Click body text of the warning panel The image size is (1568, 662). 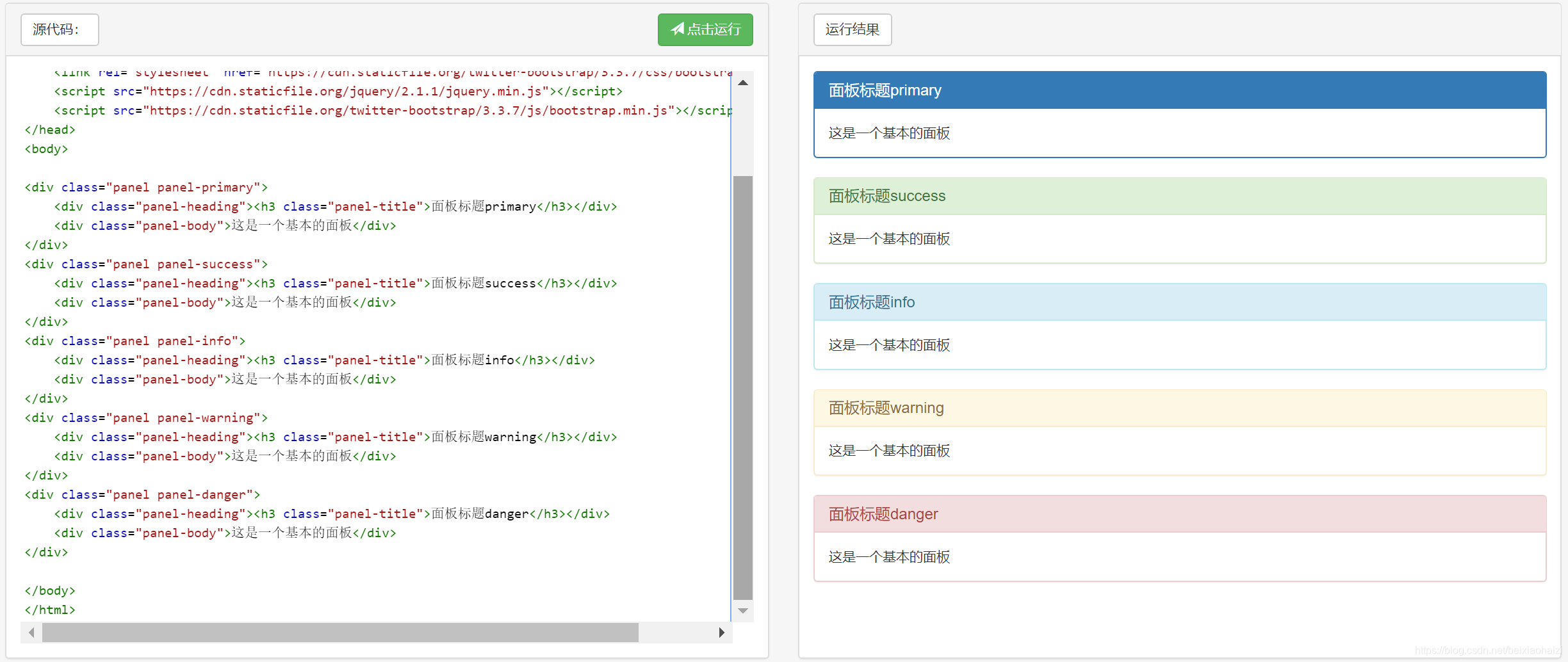[x=889, y=451]
